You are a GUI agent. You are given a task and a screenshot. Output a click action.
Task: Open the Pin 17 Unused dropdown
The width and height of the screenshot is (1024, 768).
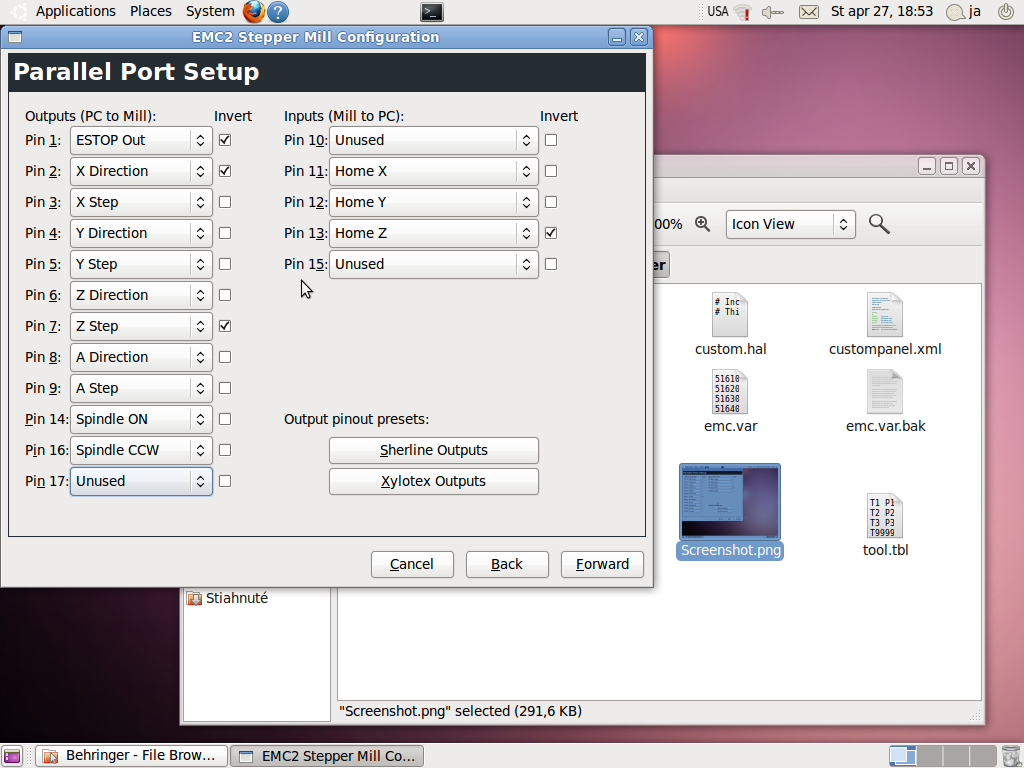141,481
